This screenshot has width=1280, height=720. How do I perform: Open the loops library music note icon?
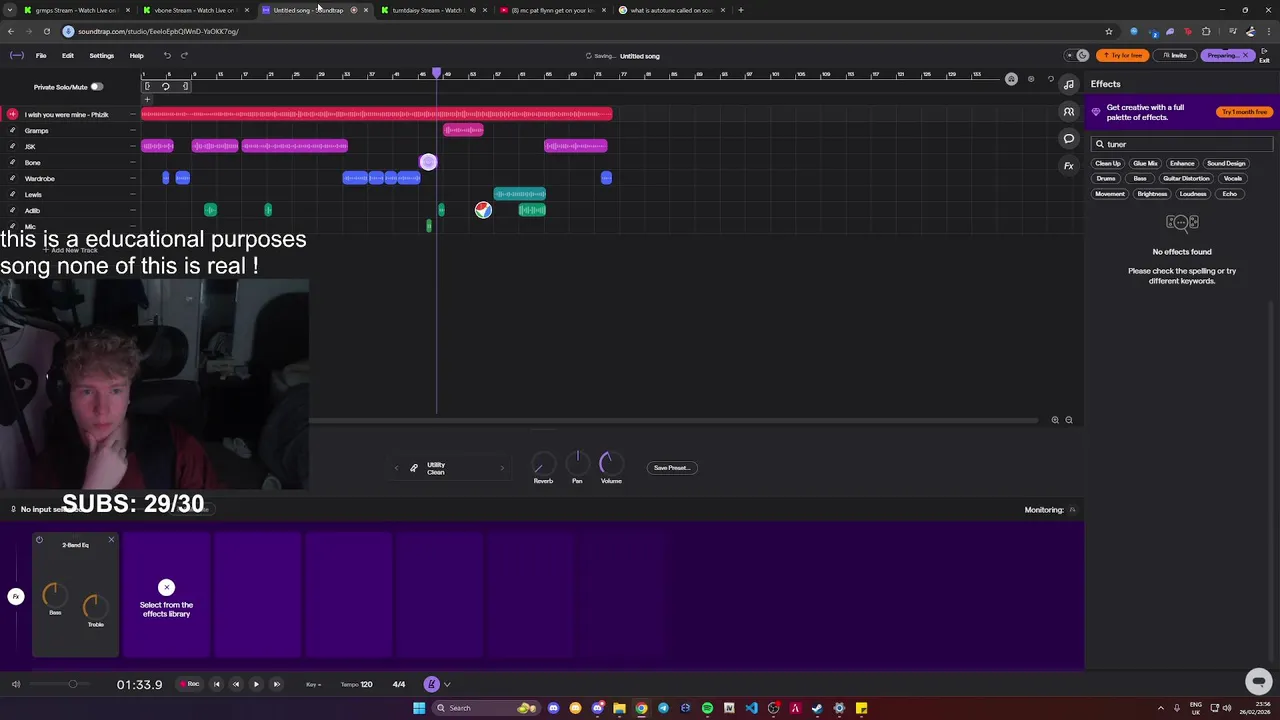coord(1069,84)
